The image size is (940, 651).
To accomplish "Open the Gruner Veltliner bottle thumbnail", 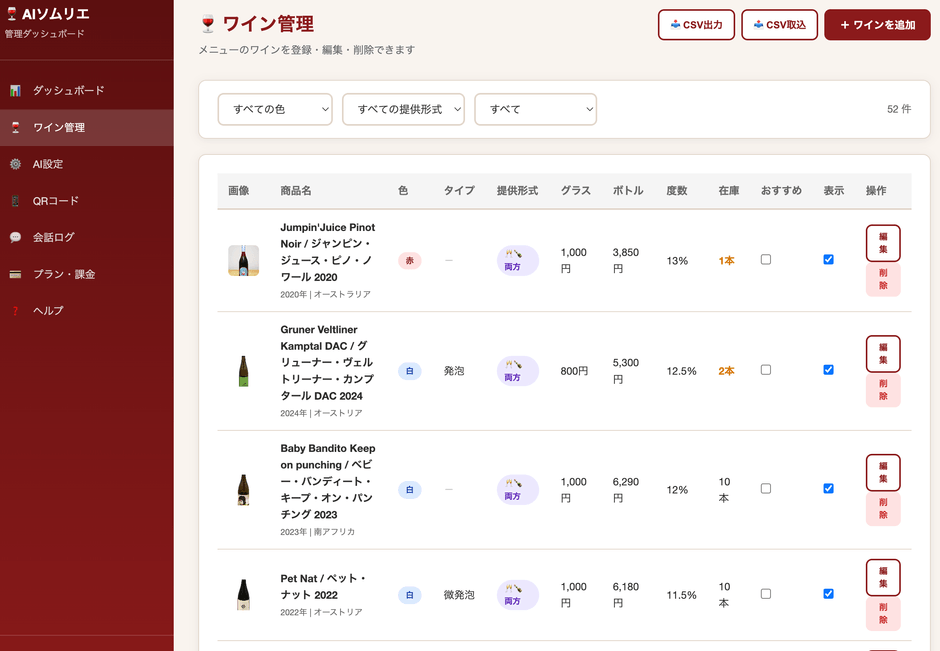I will coord(243,371).
